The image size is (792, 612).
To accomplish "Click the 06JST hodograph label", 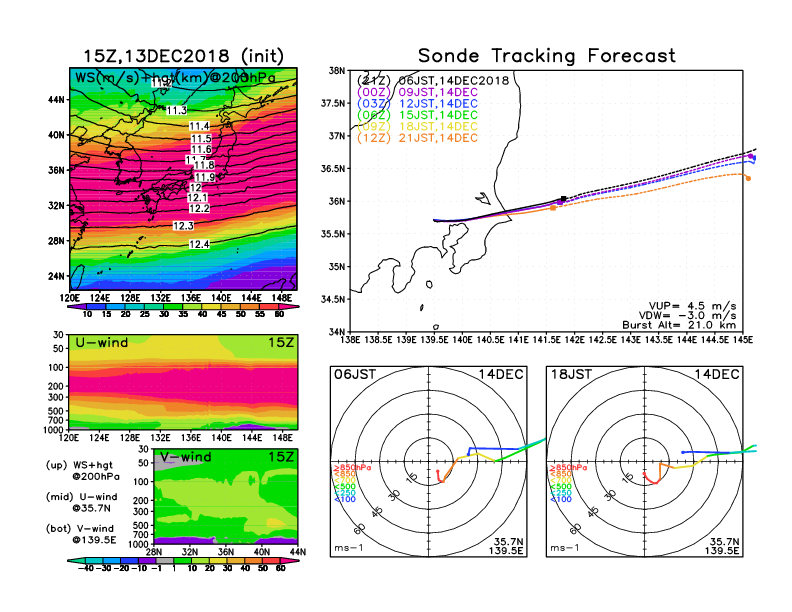I will click(x=355, y=374).
